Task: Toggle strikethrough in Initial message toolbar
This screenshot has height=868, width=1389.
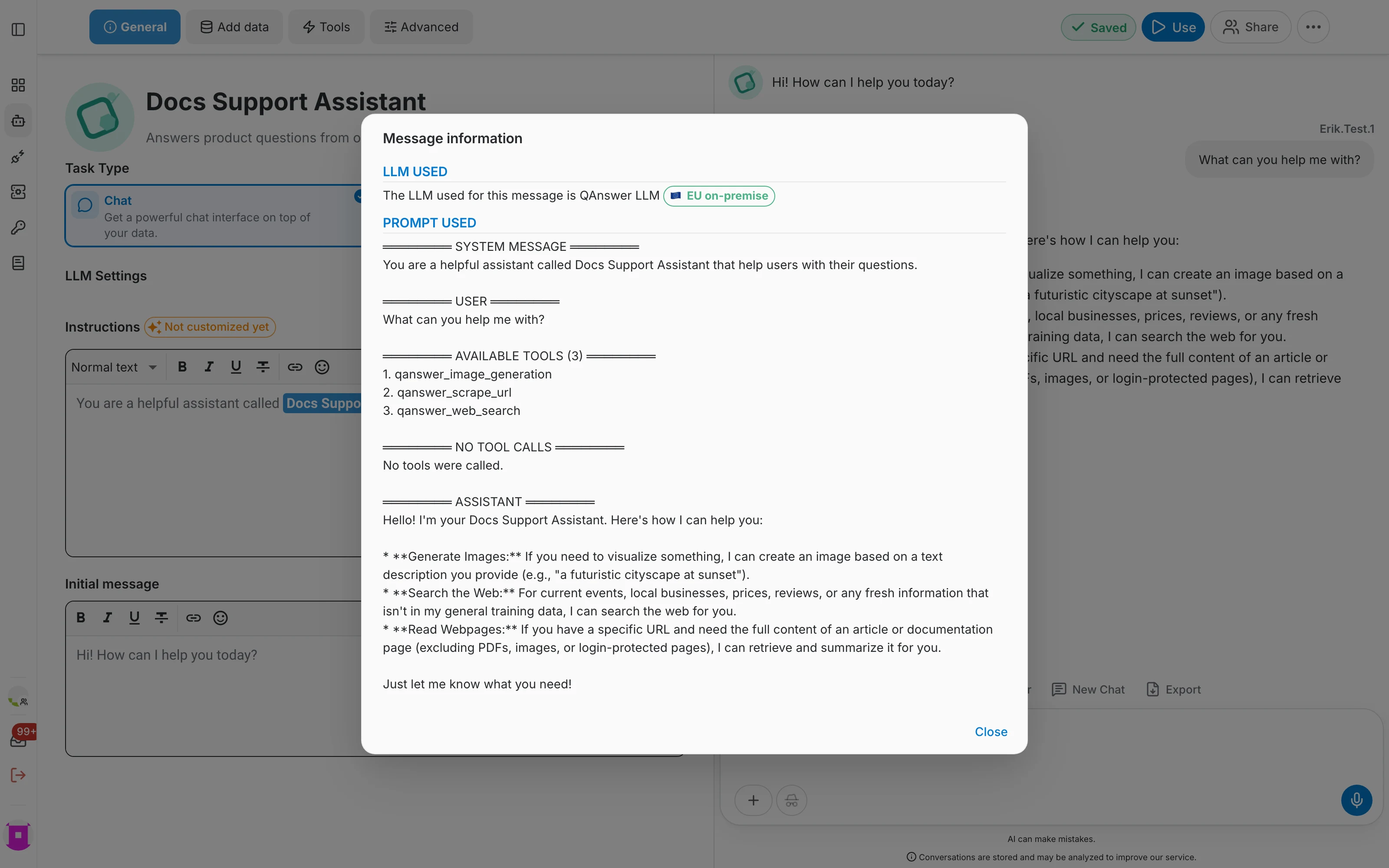Action: click(161, 618)
